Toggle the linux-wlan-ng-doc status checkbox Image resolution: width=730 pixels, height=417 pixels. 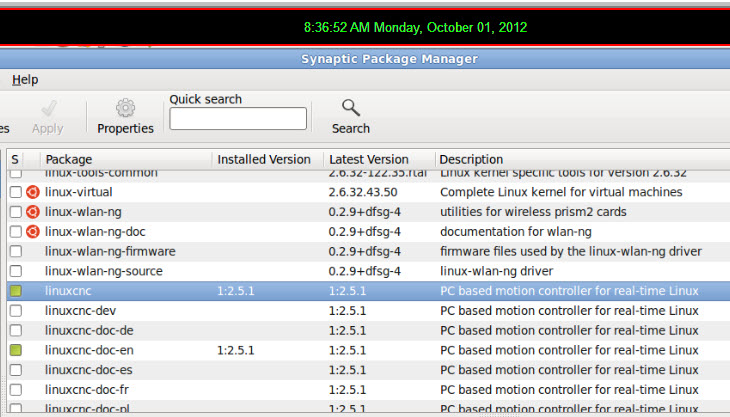point(16,231)
